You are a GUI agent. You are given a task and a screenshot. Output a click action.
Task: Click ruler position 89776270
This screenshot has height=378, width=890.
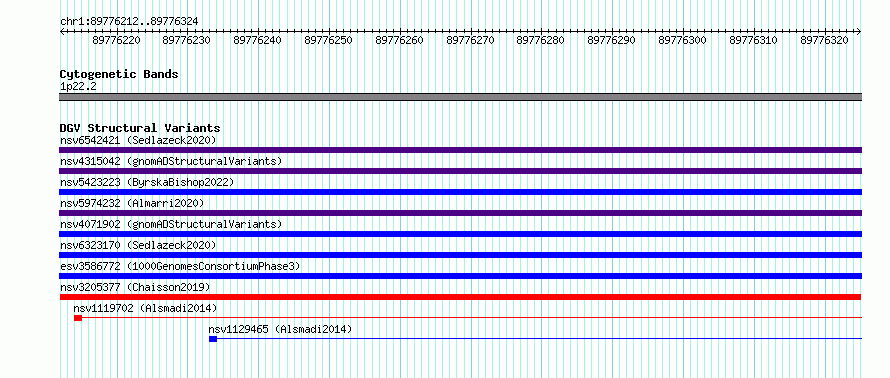point(471,41)
